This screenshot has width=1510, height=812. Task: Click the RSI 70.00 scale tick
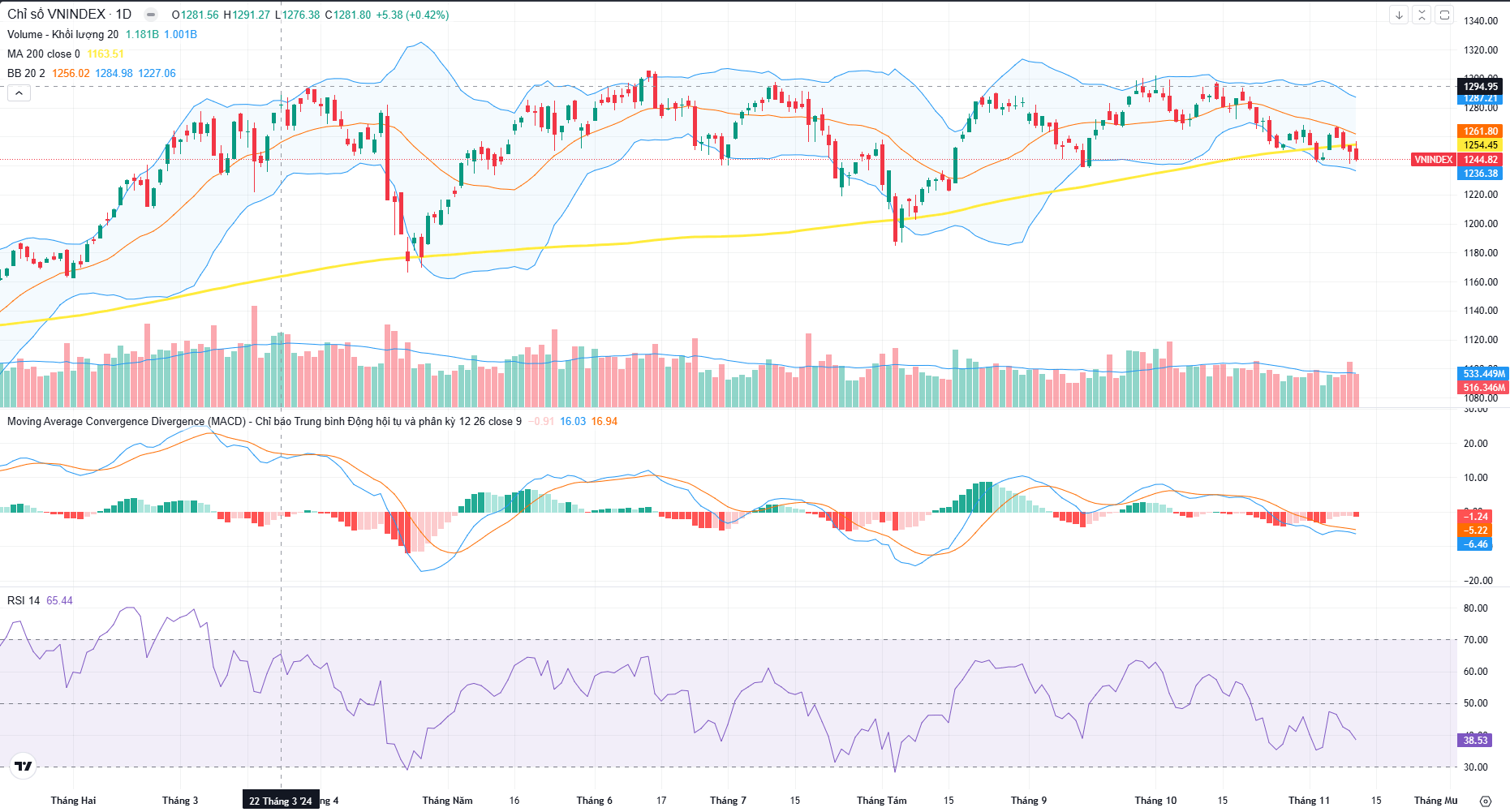[1476, 640]
